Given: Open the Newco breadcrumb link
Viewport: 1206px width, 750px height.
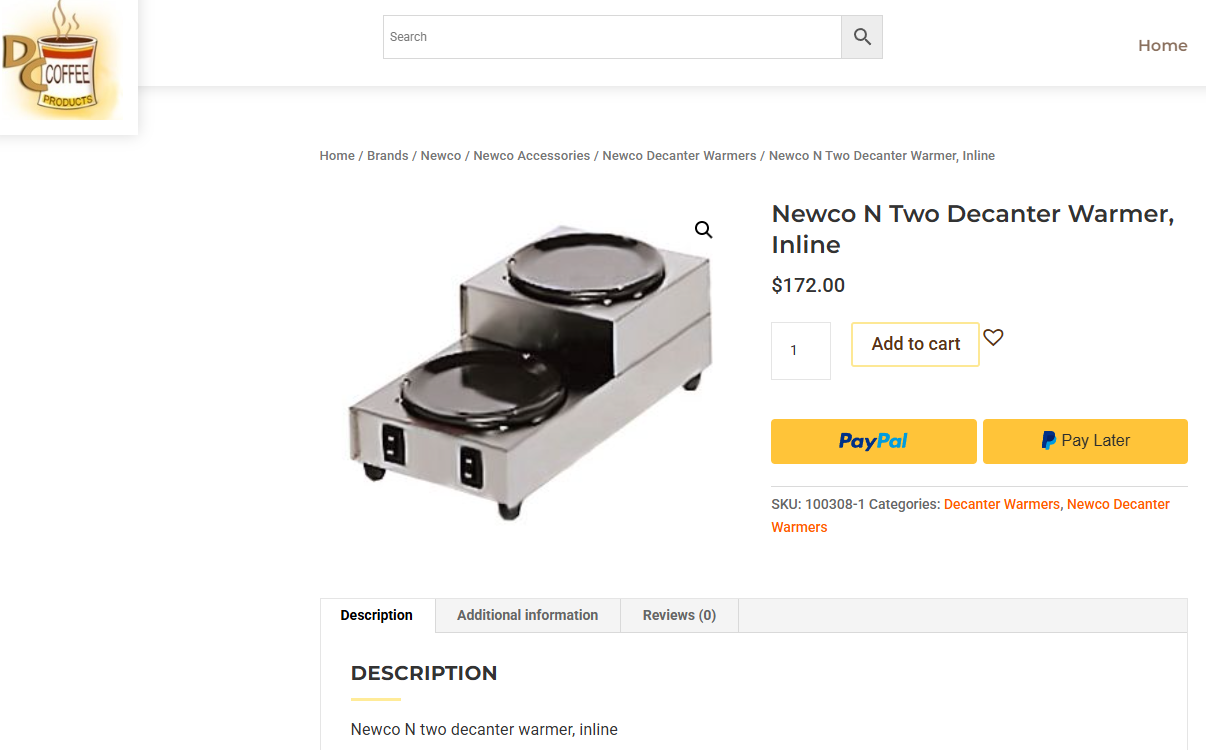Looking at the screenshot, I should click(x=441, y=156).
